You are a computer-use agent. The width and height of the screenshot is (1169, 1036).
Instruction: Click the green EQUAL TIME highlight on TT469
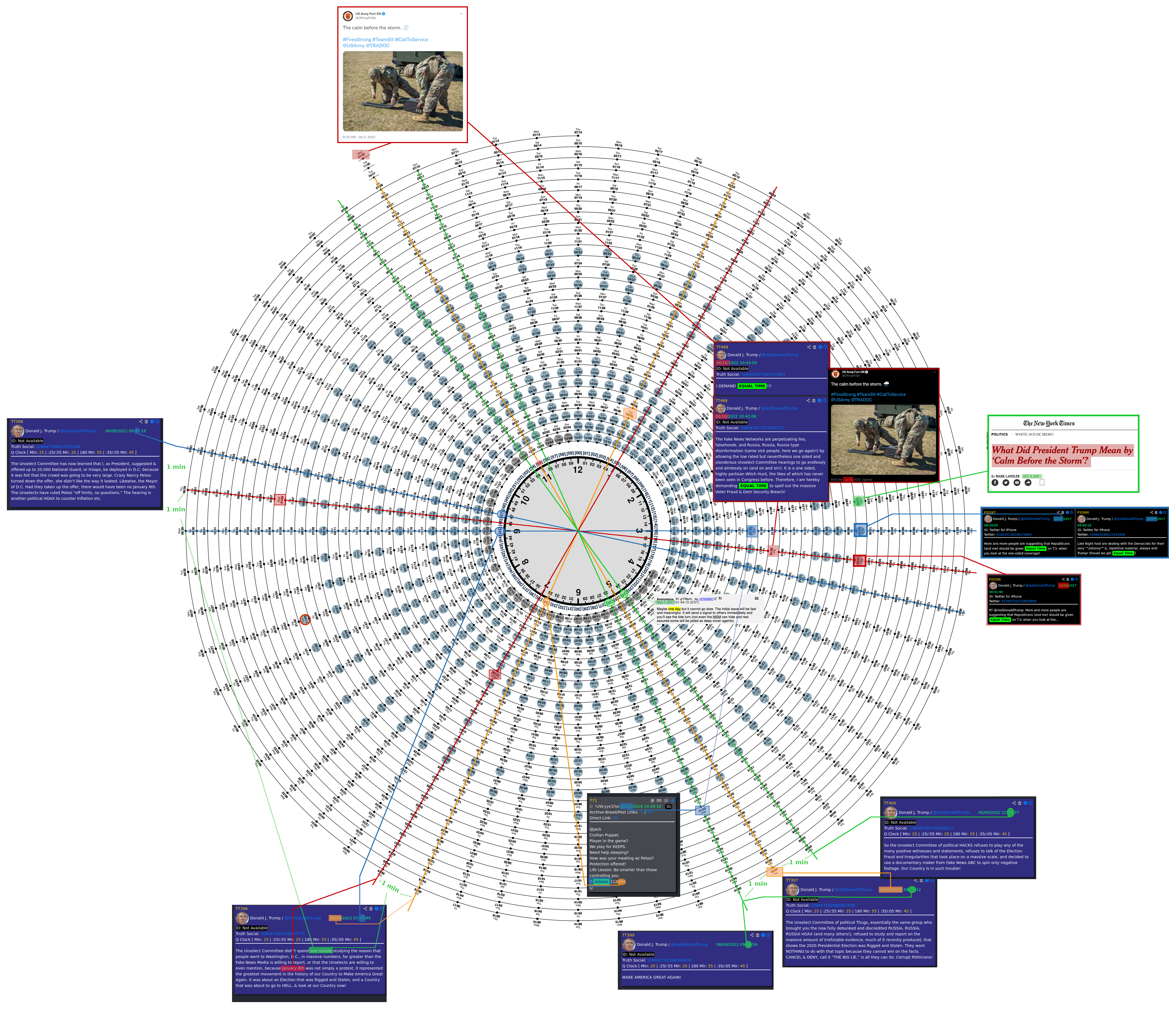752,386
